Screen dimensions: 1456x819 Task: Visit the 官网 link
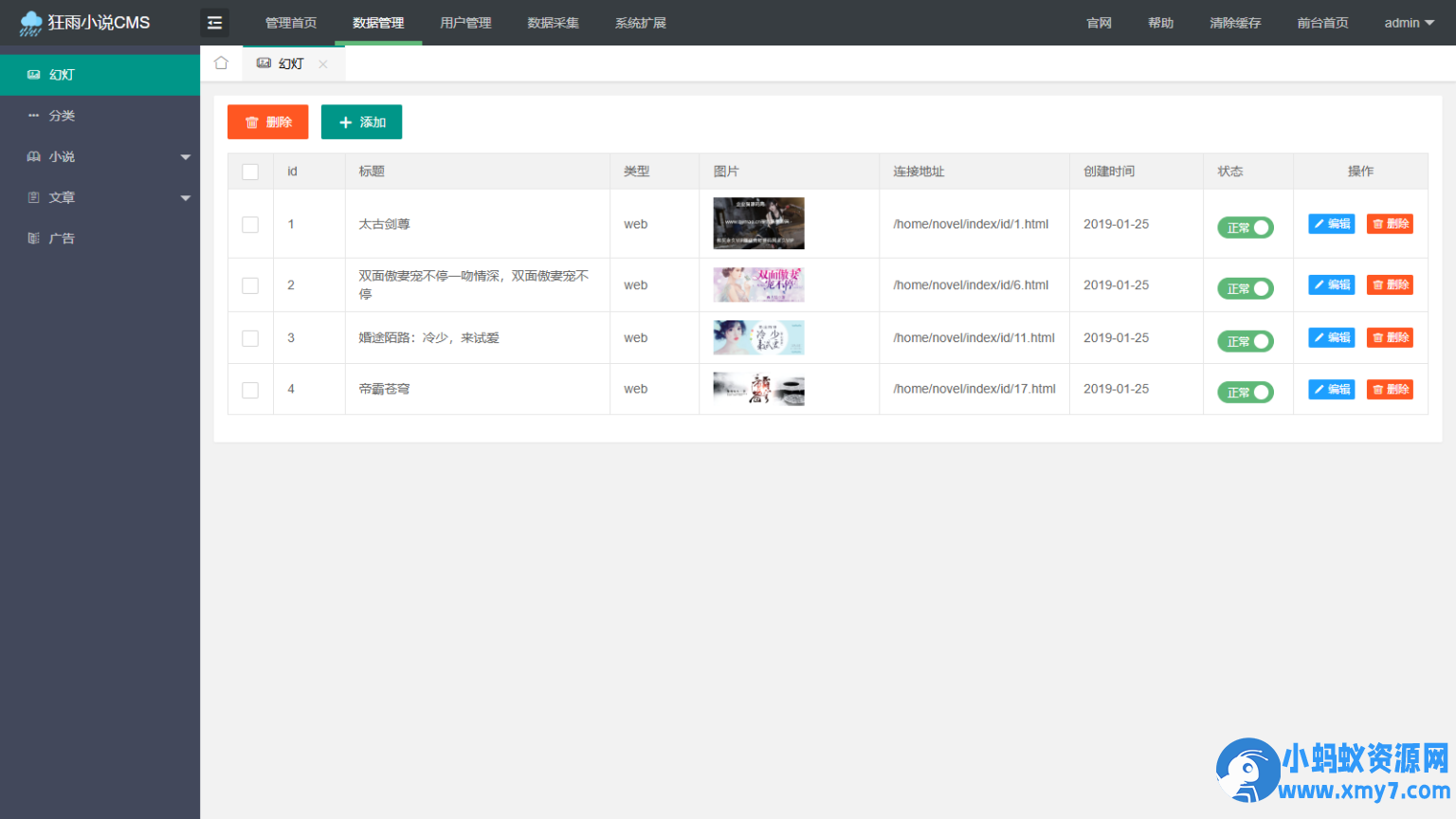coord(1099,23)
